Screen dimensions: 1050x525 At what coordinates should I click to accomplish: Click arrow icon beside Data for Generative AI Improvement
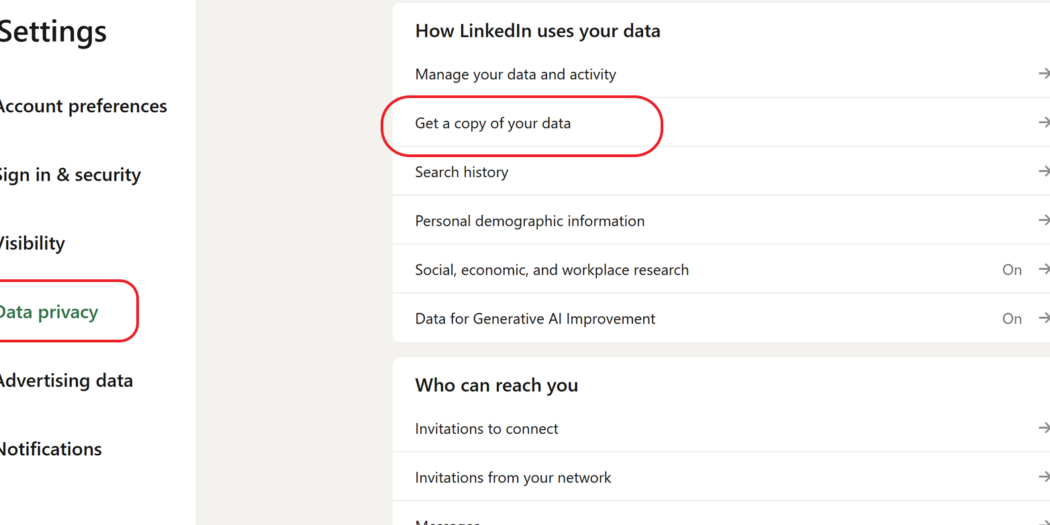coord(1043,319)
